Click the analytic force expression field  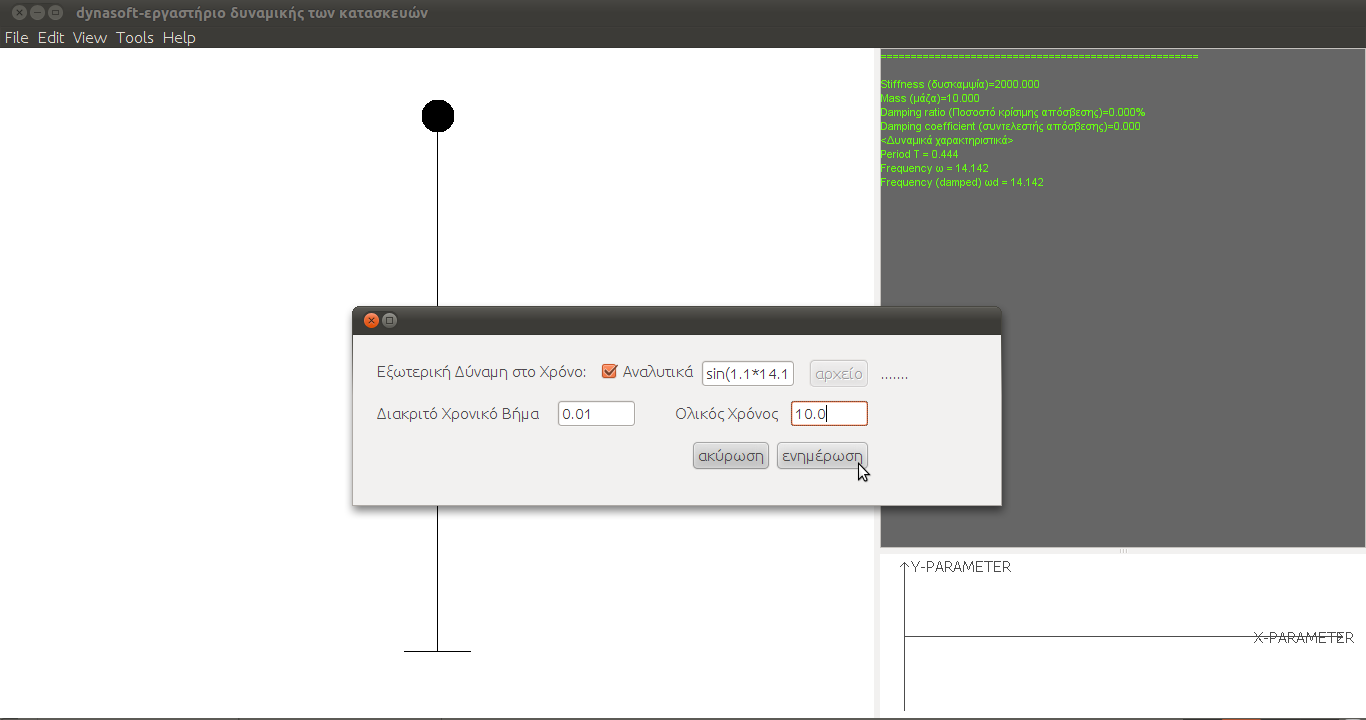[x=748, y=374]
